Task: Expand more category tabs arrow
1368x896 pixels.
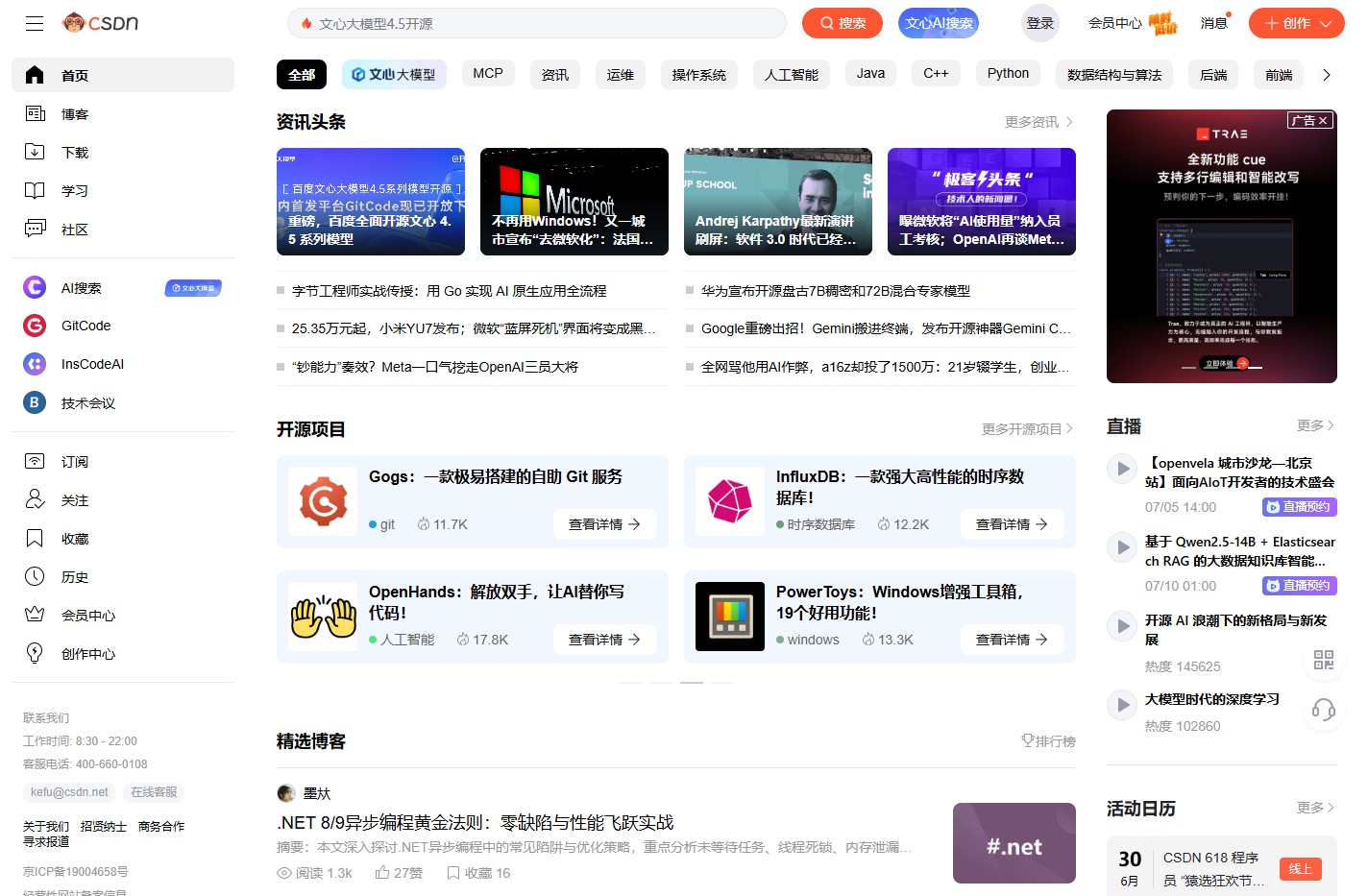Action: [x=1327, y=74]
